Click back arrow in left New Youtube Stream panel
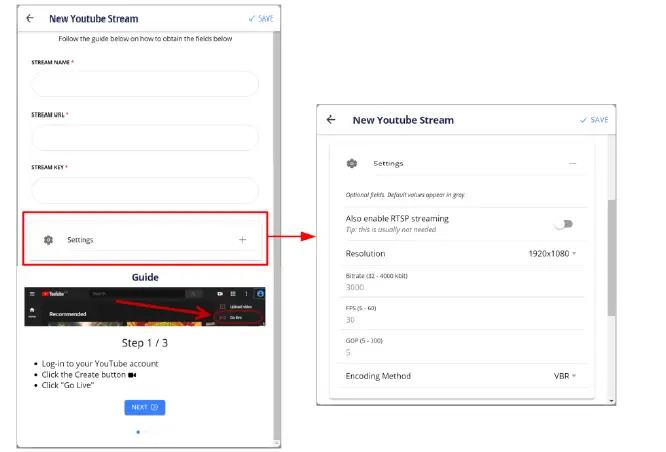 30,18
